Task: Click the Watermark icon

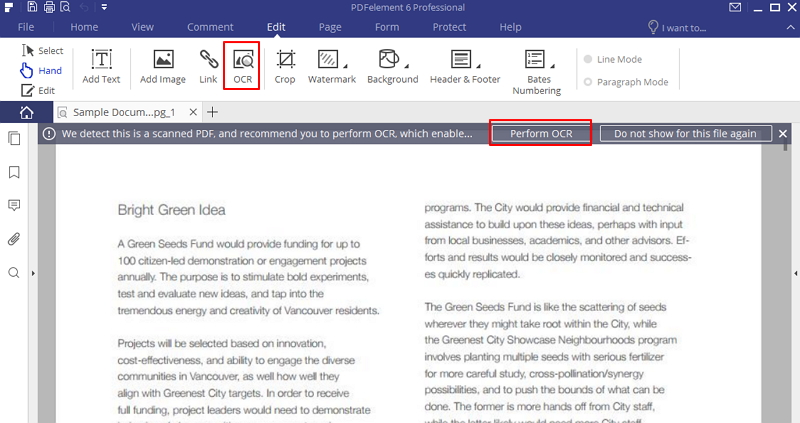Action: tap(328, 59)
